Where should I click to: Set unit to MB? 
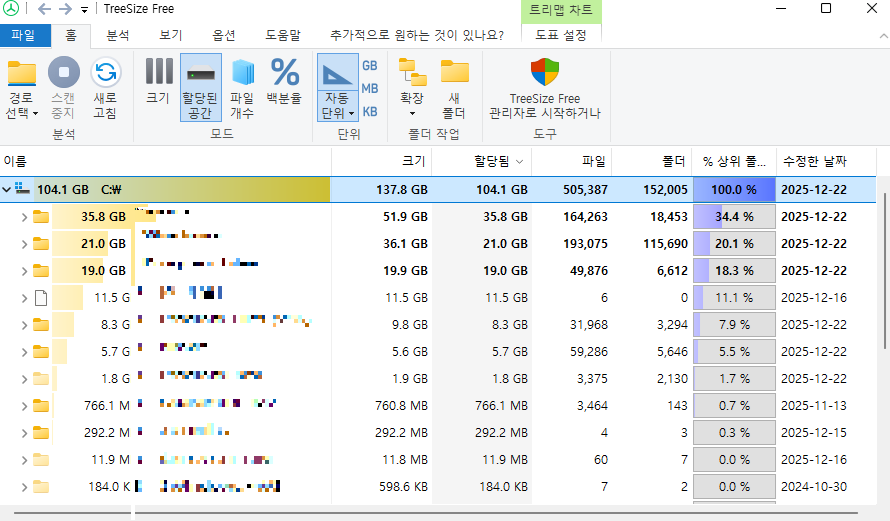pyautogui.click(x=370, y=89)
